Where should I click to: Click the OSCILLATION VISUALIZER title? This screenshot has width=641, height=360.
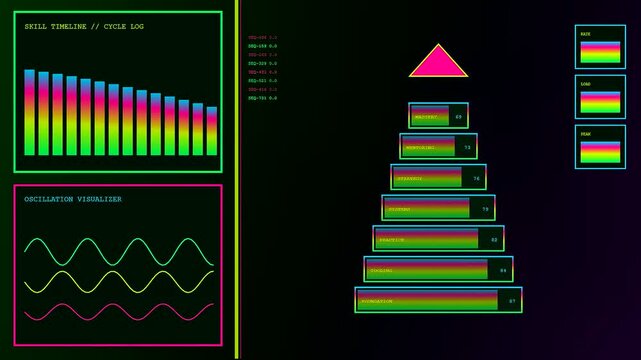click(x=73, y=199)
